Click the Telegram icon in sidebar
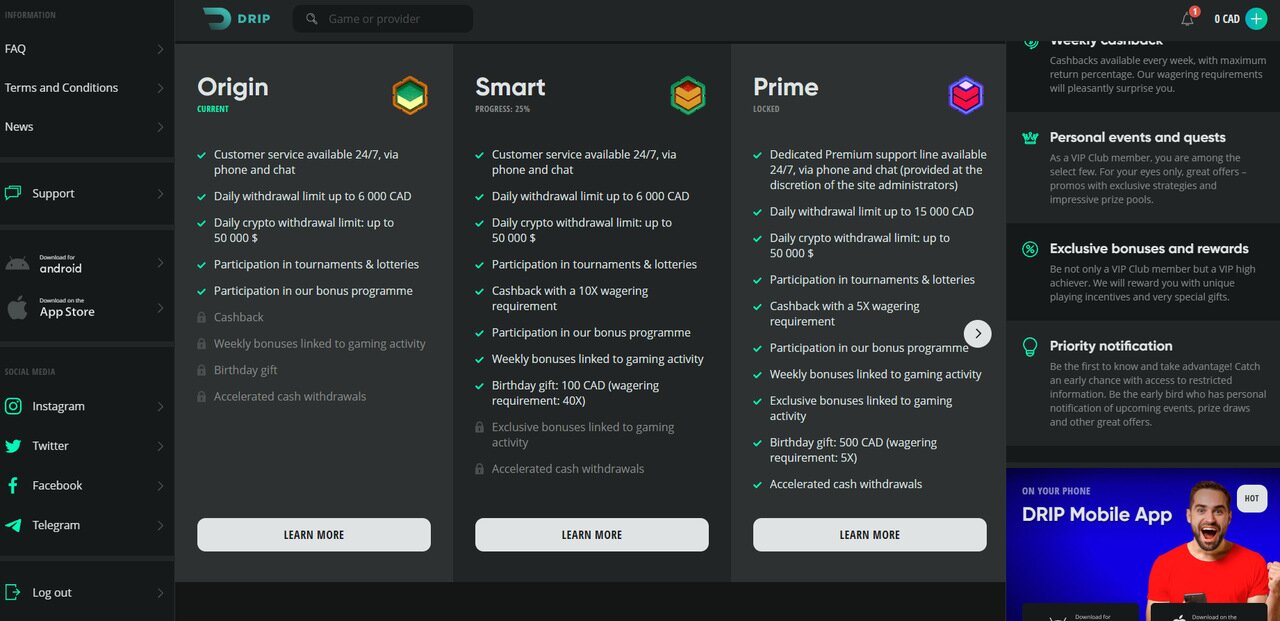Image resolution: width=1280 pixels, height=621 pixels. tap(14, 525)
